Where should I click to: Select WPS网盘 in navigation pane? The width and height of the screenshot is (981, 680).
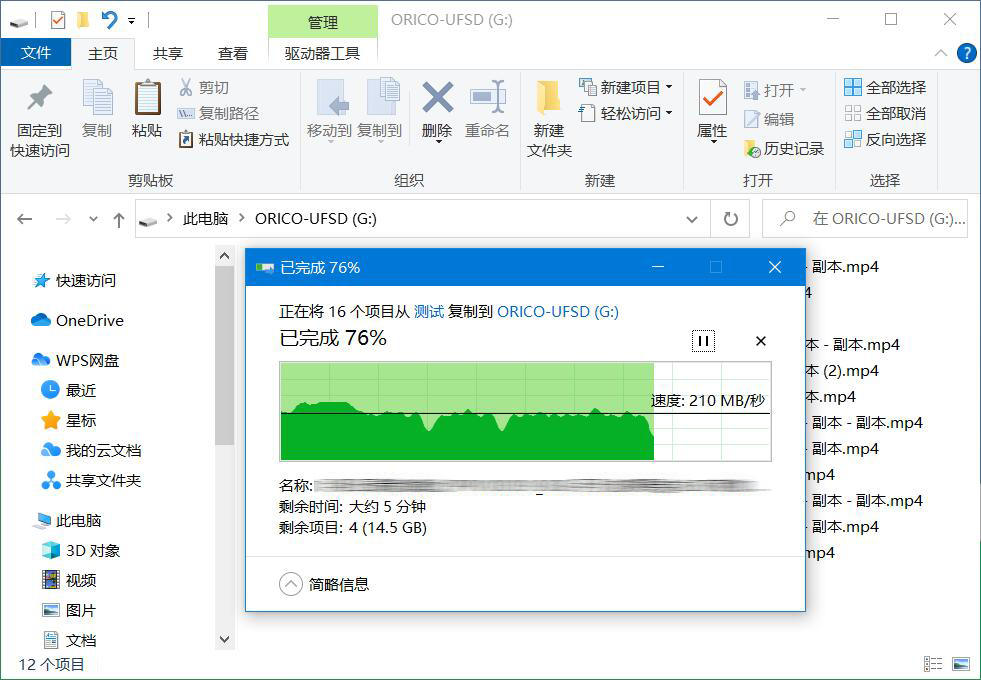tap(75, 360)
